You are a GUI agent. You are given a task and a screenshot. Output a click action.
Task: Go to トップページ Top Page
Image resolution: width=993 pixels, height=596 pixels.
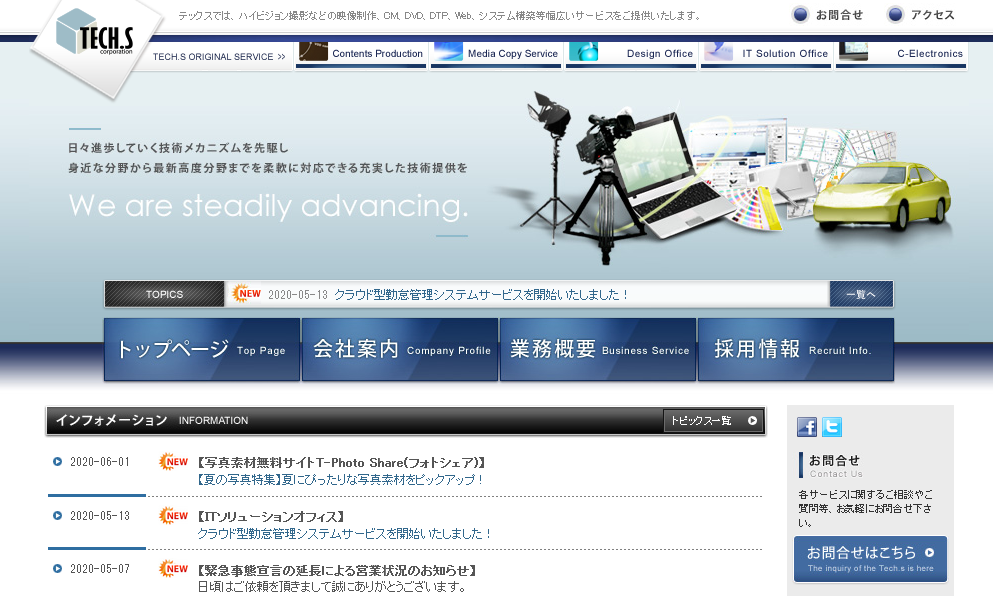click(202, 350)
